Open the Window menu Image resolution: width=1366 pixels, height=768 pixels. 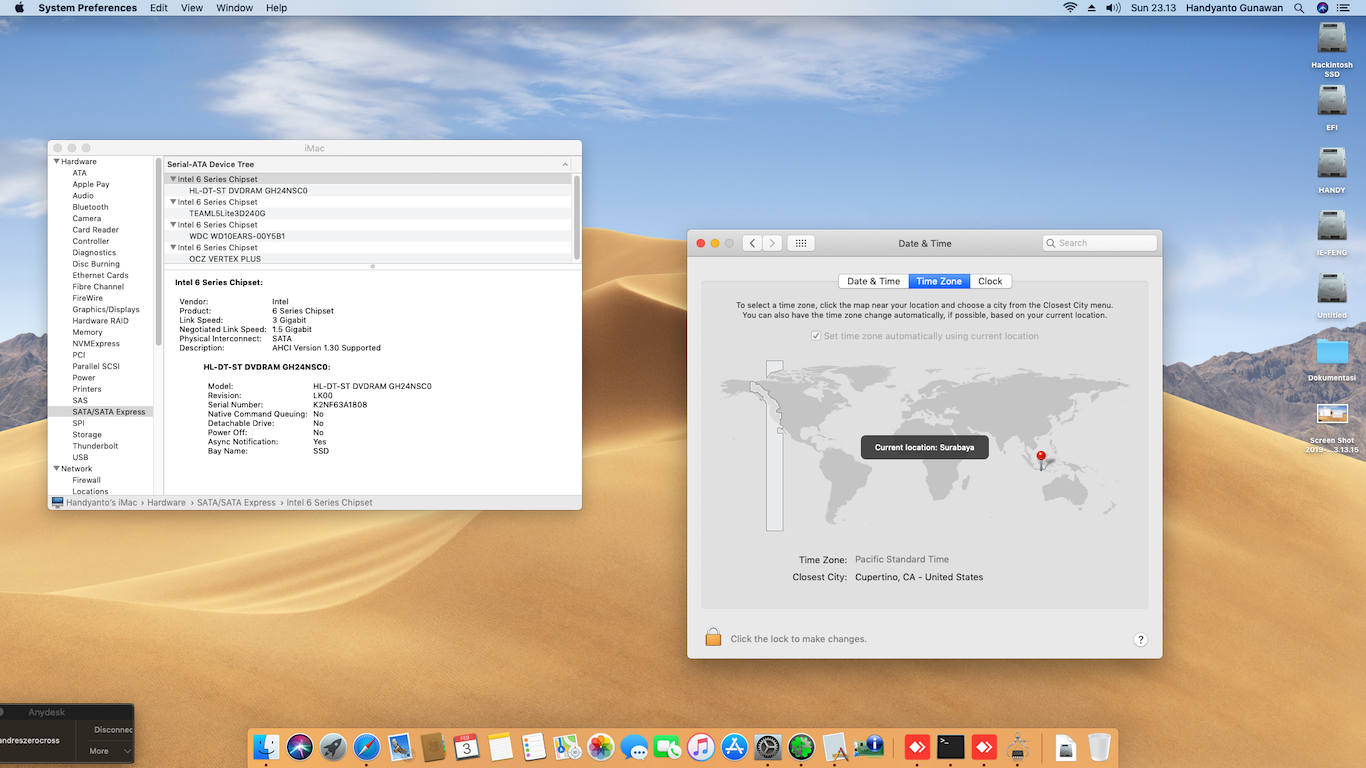(234, 8)
